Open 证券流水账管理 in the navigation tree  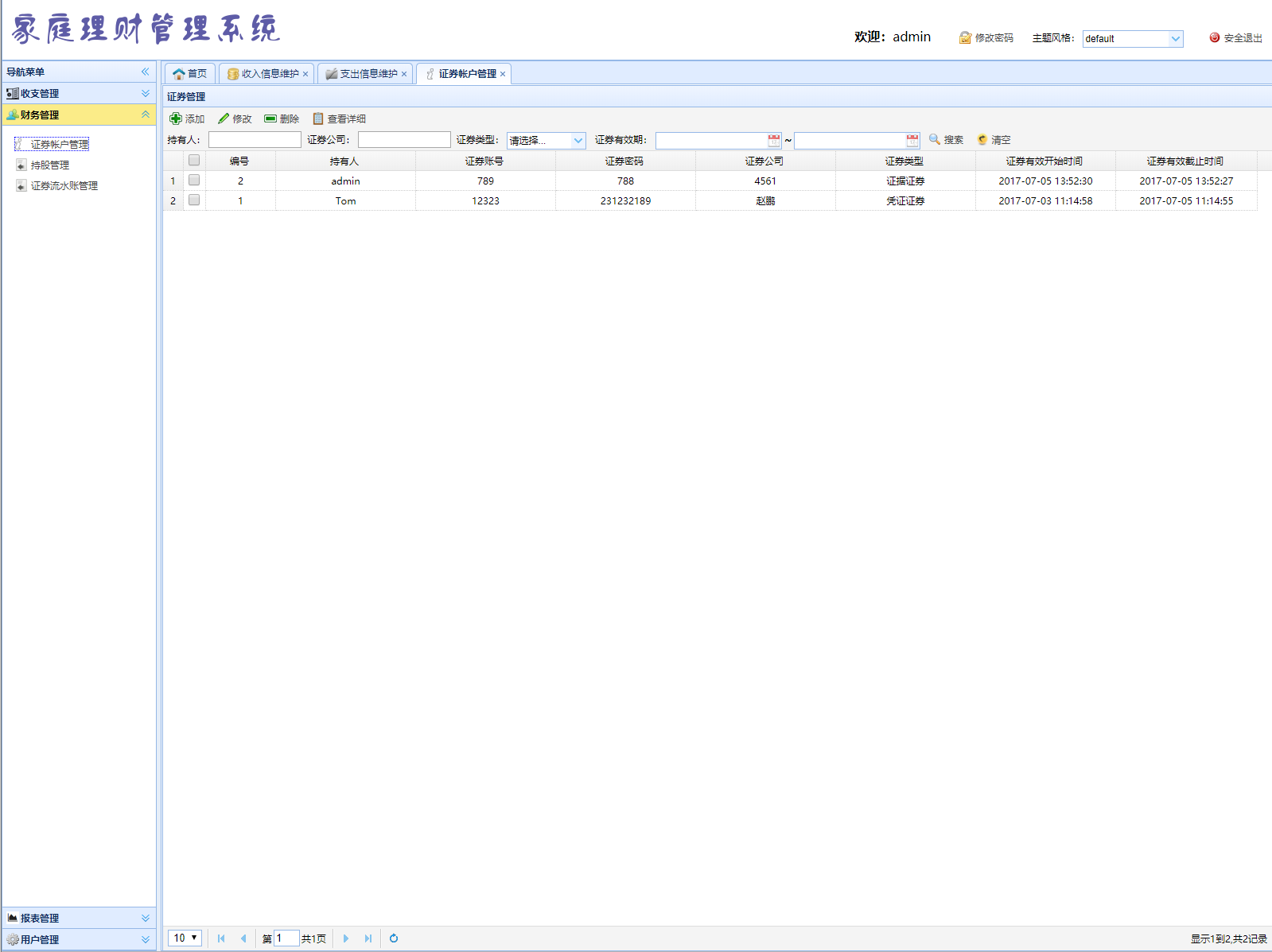(64, 185)
